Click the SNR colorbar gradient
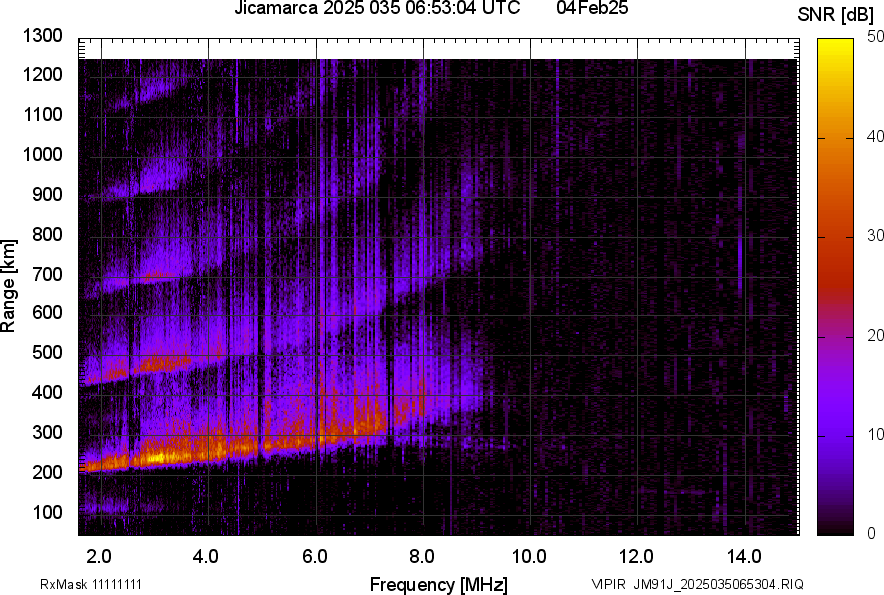The width and height of the screenshot is (884, 595). tap(836, 287)
